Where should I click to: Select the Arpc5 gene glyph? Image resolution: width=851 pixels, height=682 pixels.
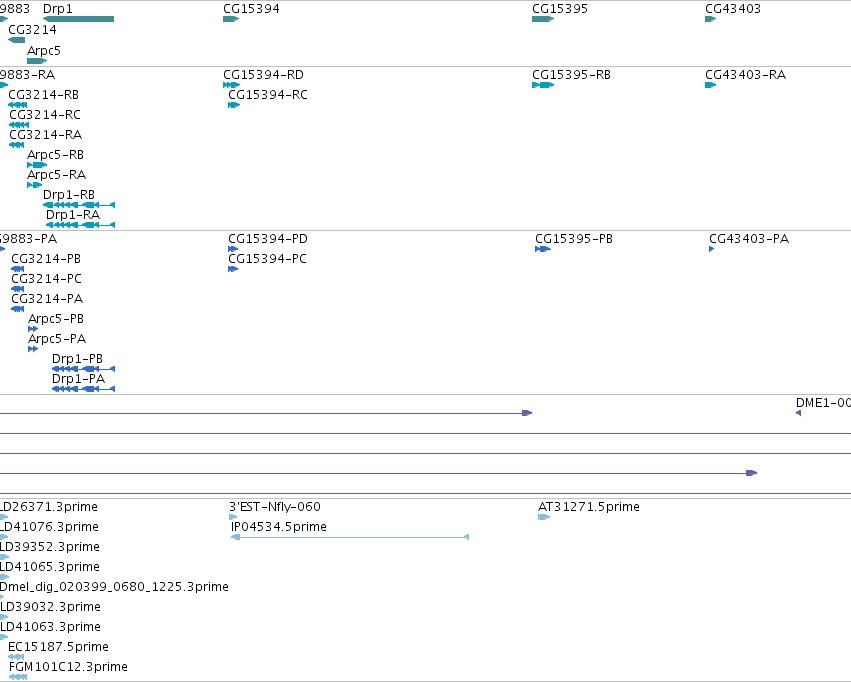37,61
